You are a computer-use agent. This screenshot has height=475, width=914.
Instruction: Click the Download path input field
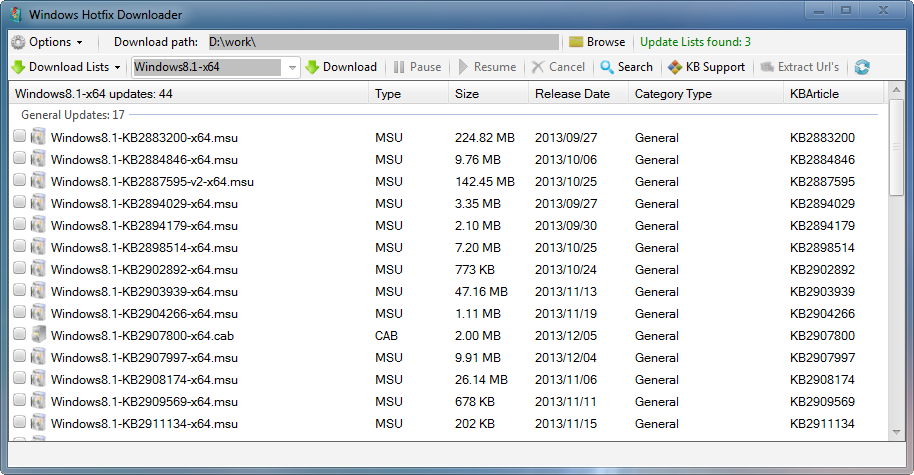click(x=384, y=42)
